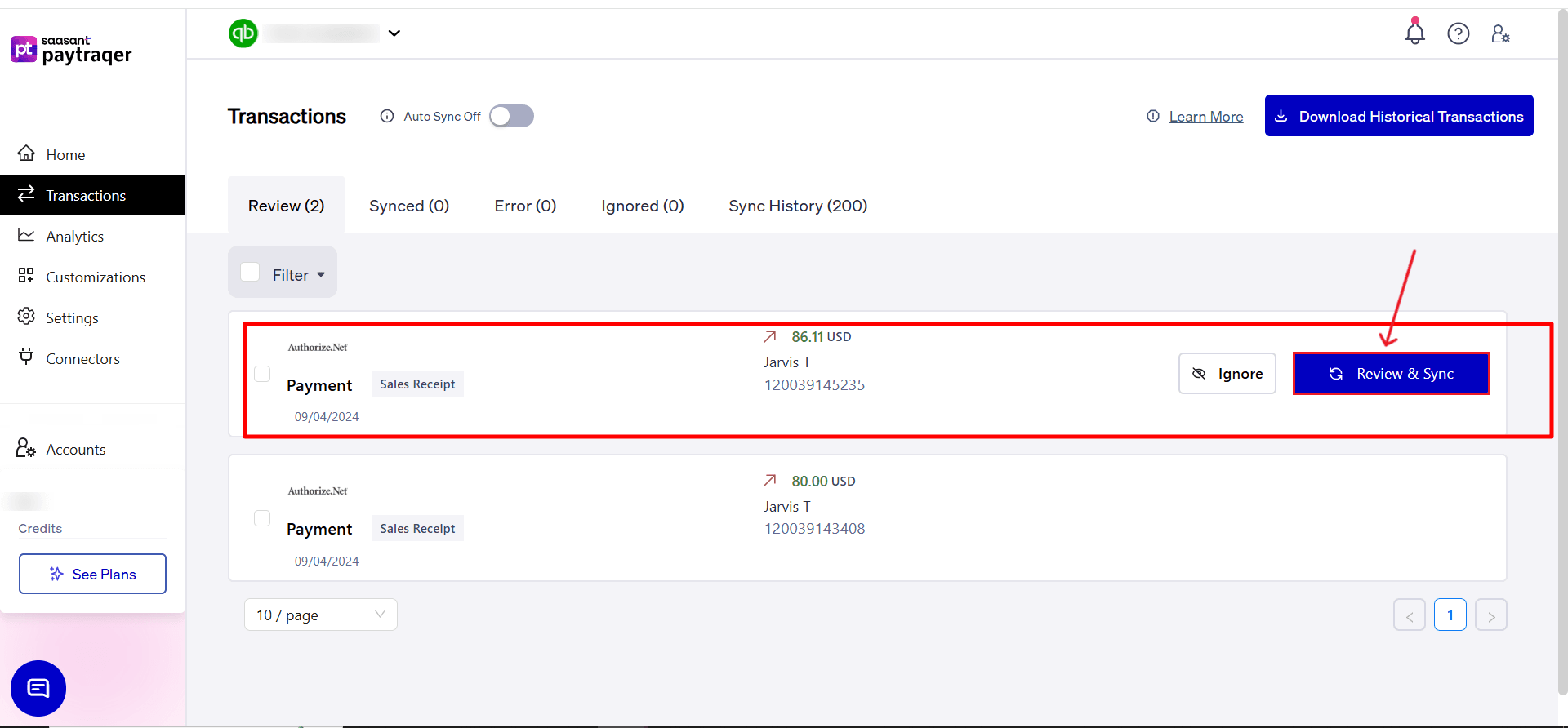
Task: Click the page vertical scrollbar
Action: pos(1561,351)
